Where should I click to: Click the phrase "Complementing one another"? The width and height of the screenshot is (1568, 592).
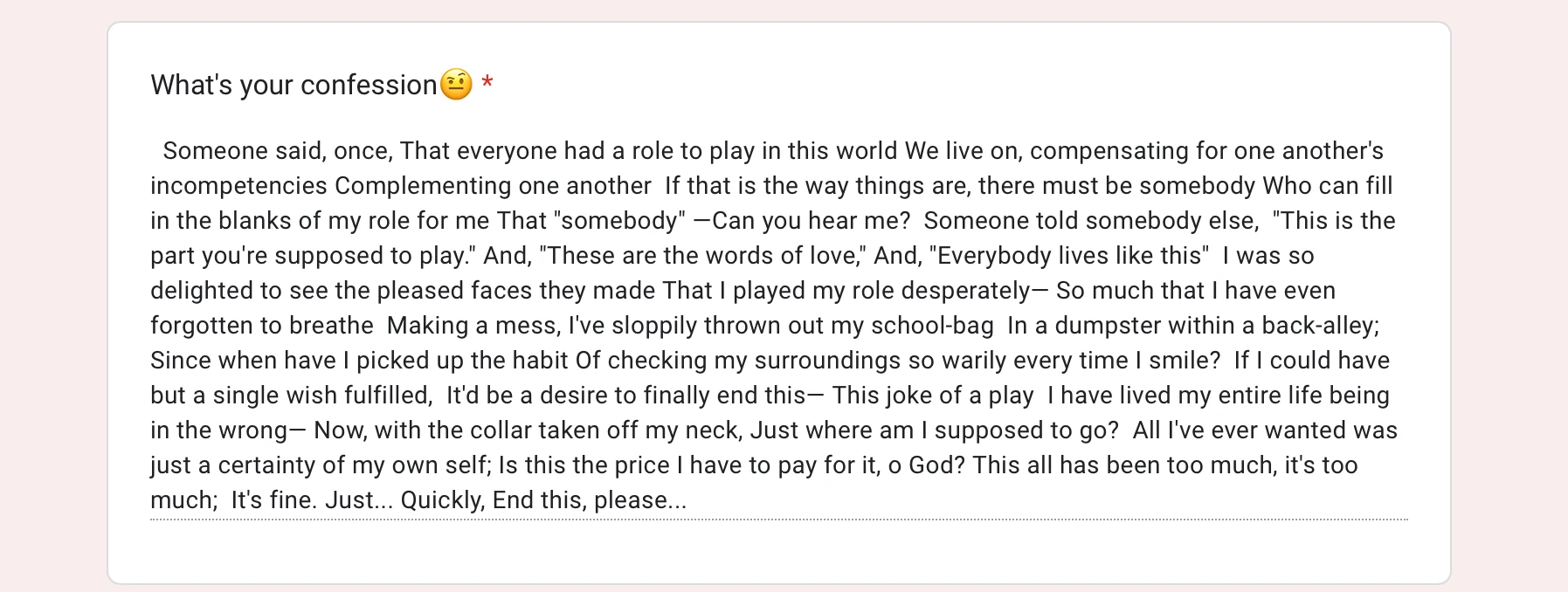click(493, 186)
